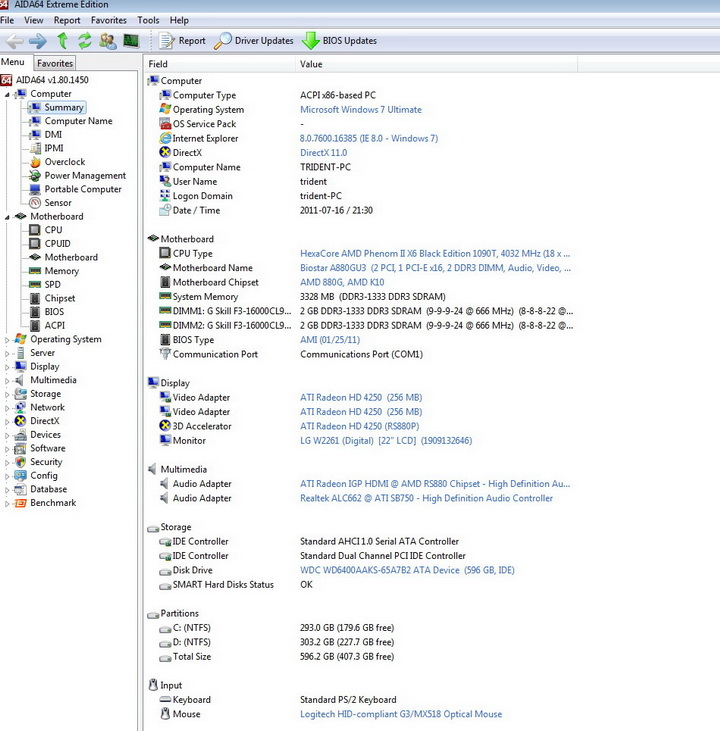720x731 pixels.
Task: Click the Config icon in tree
Action: coord(20,476)
